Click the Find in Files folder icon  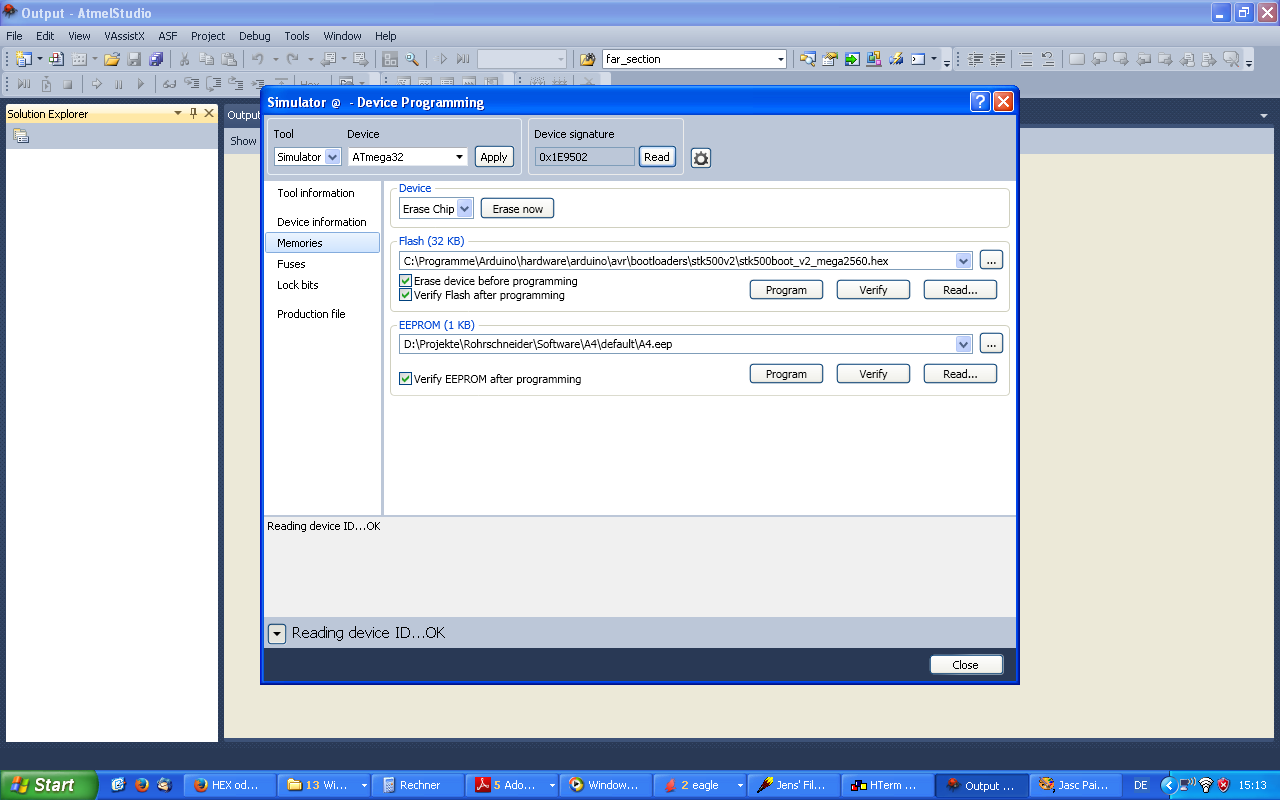587,59
